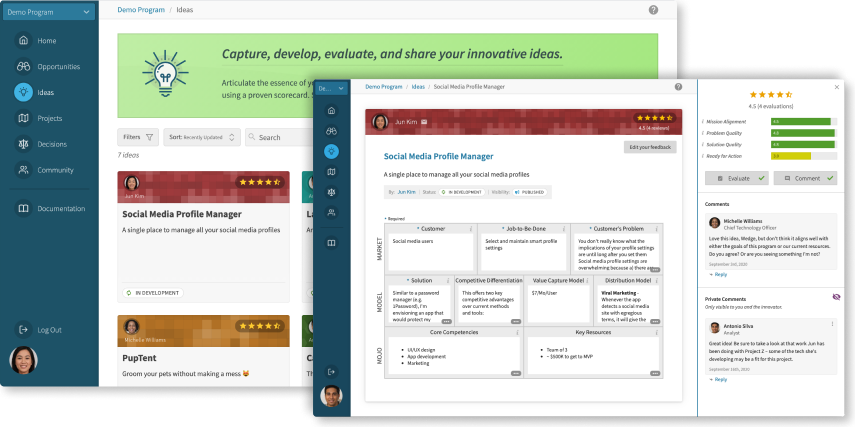Expand the Demo Program selector dropdown
The image size is (855, 427).
click(x=48, y=11)
